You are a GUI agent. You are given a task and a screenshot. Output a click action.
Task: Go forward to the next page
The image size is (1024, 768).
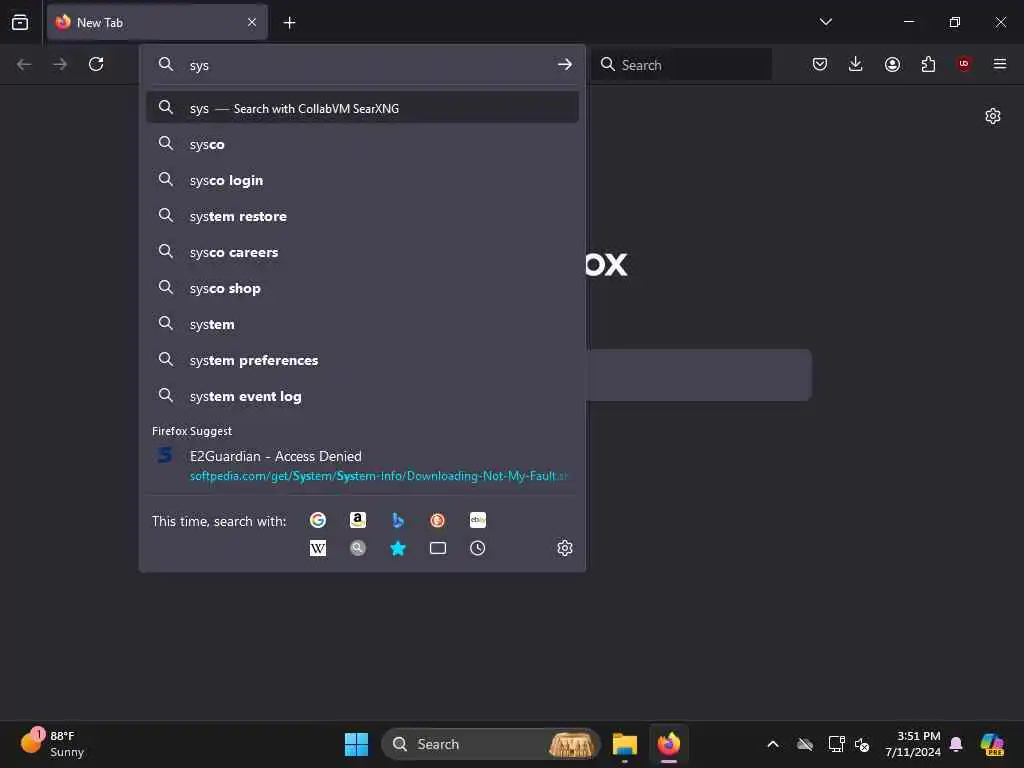60,64
